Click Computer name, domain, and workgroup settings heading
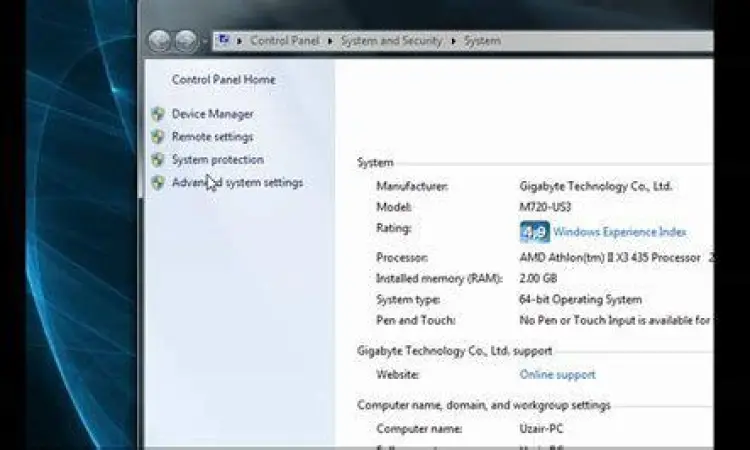Viewport: 750px width, 450px height. (484, 405)
